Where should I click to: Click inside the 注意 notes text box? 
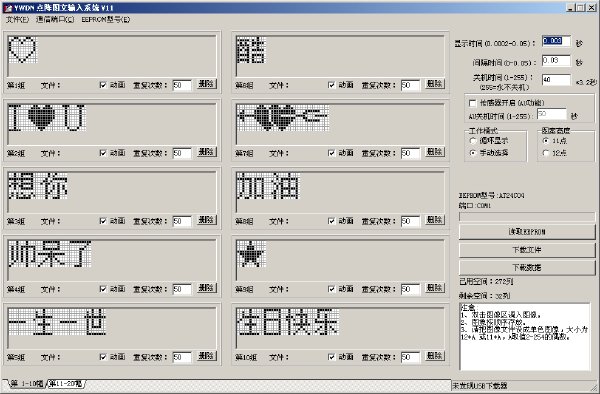tap(525, 337)
